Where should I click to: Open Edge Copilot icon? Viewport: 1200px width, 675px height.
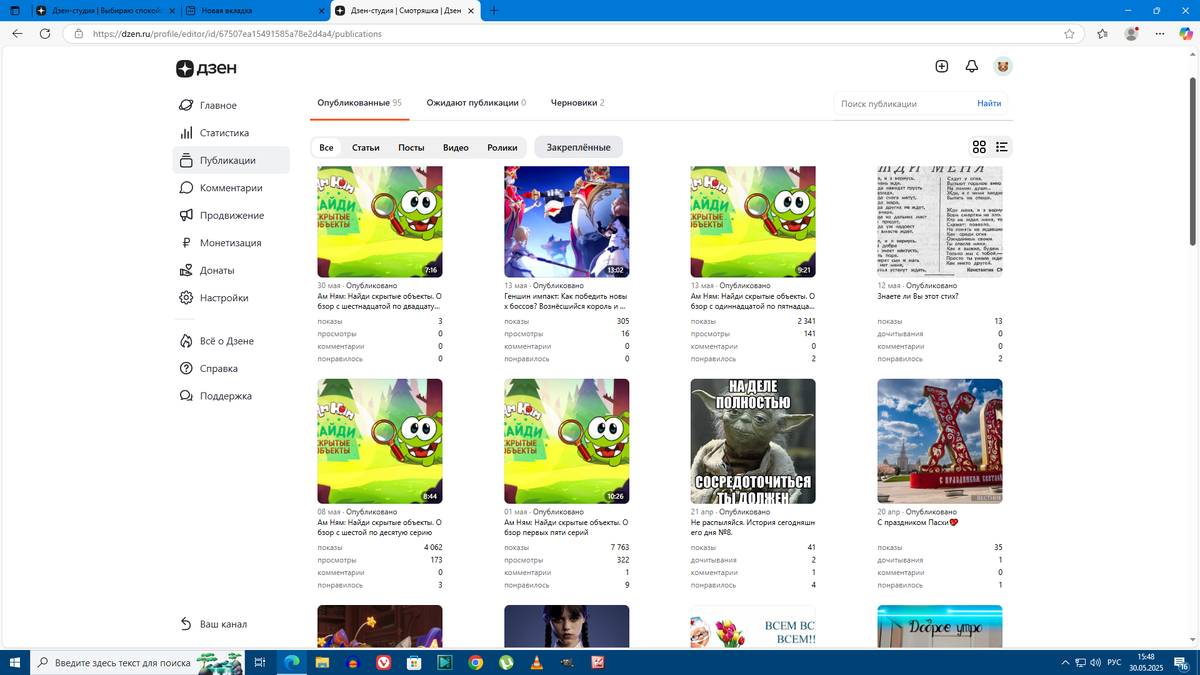1185,33
